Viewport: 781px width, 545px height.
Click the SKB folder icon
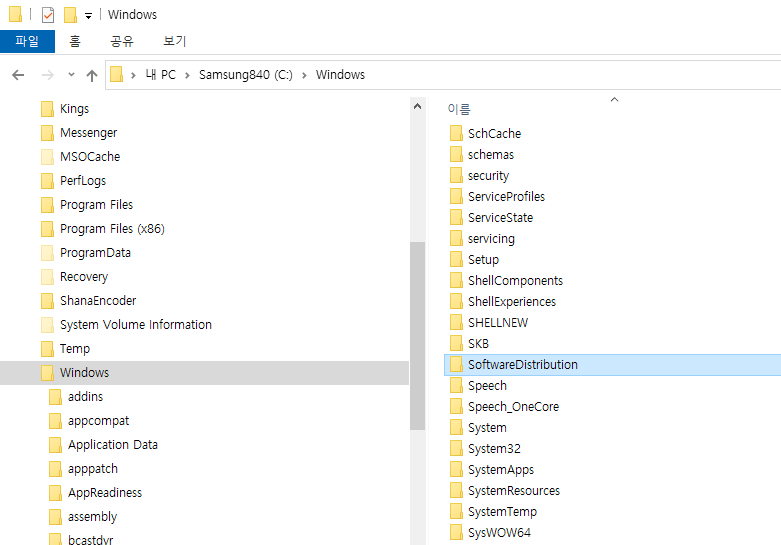(x=456, y=343)
